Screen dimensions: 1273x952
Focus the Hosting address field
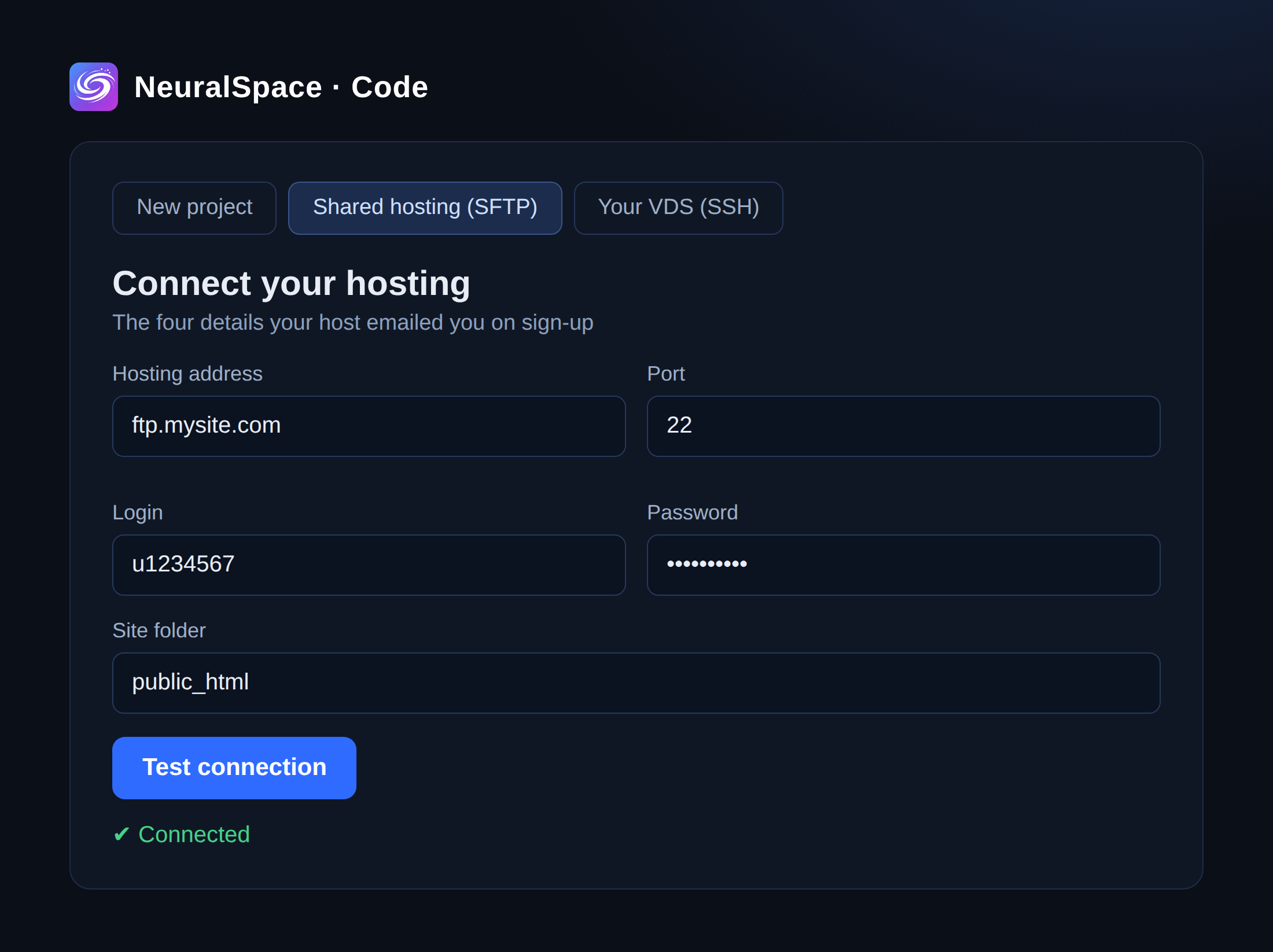(369, 426)
